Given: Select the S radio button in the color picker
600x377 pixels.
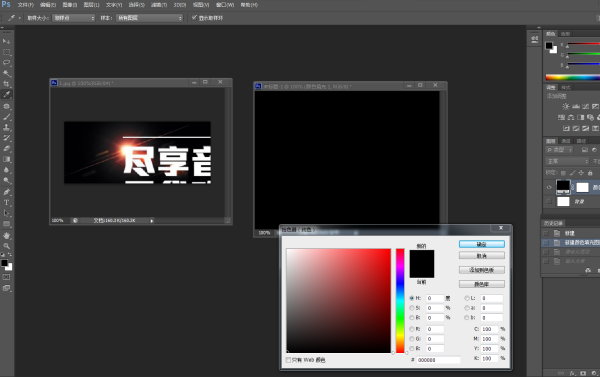Looking at the screenshot, I should coord(412,308).
